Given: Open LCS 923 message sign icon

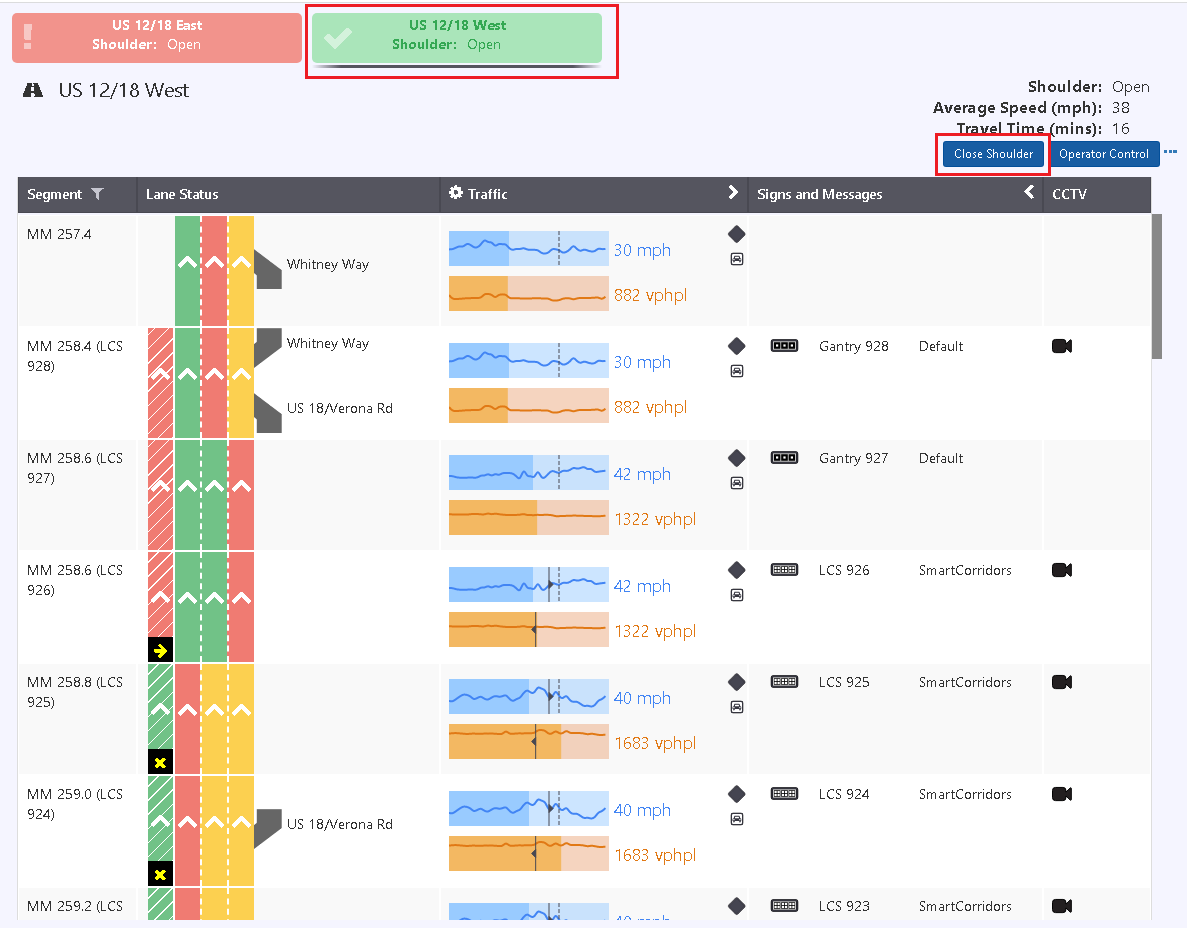Looking at the screenshot, I should coord(784,906).
